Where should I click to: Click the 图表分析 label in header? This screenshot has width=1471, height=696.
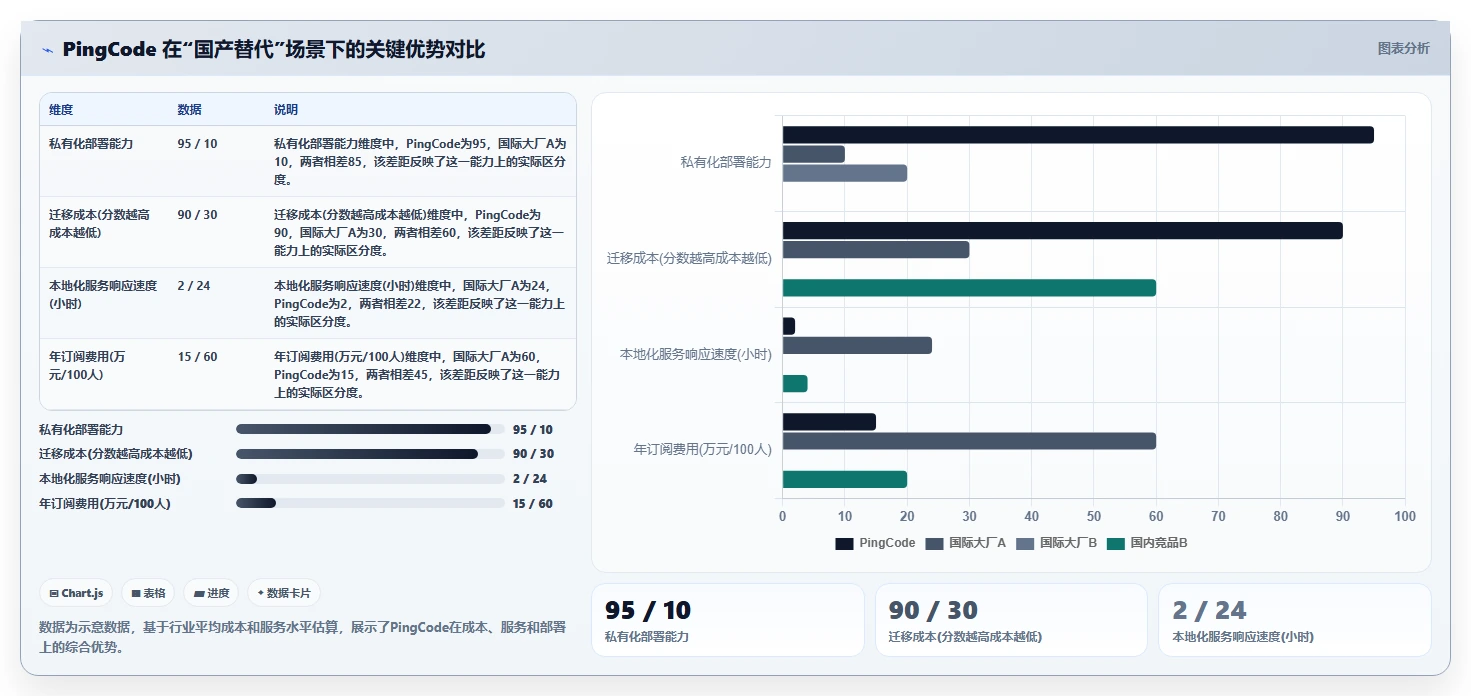click(x=1403, y=48)
